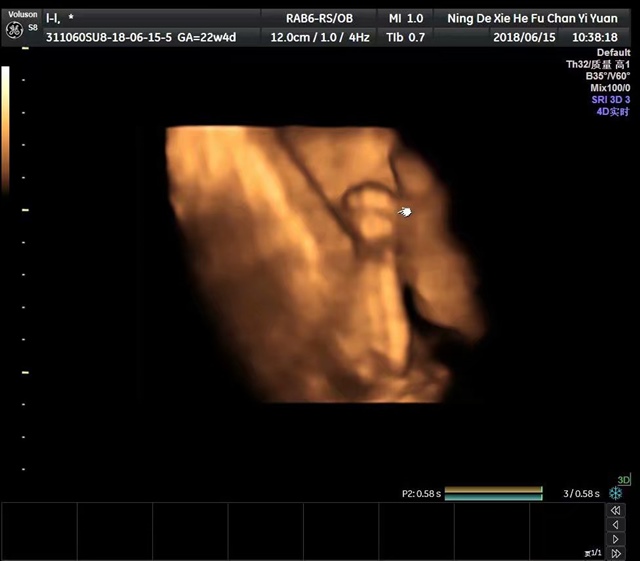This screenshot has width=640, height=561.
Task: Advance to next clipboard page with single-right arrow
Action: pyautogui.click(x=616, y=538)
